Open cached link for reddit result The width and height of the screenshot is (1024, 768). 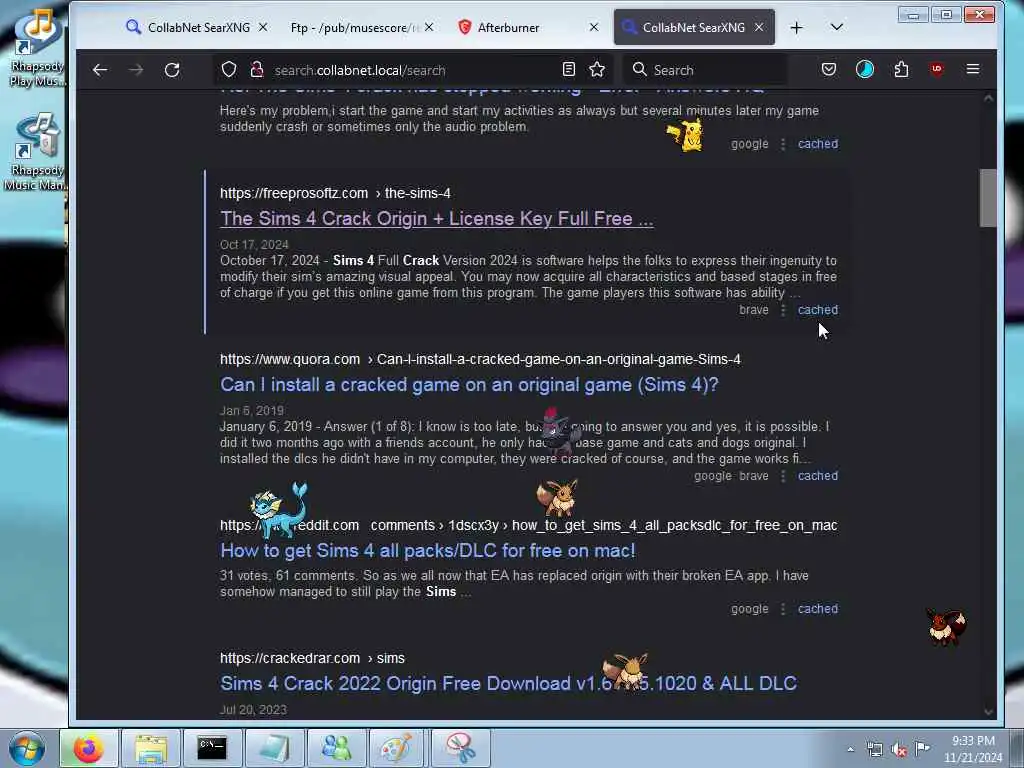pyautogui.click(x=818, y=609)
